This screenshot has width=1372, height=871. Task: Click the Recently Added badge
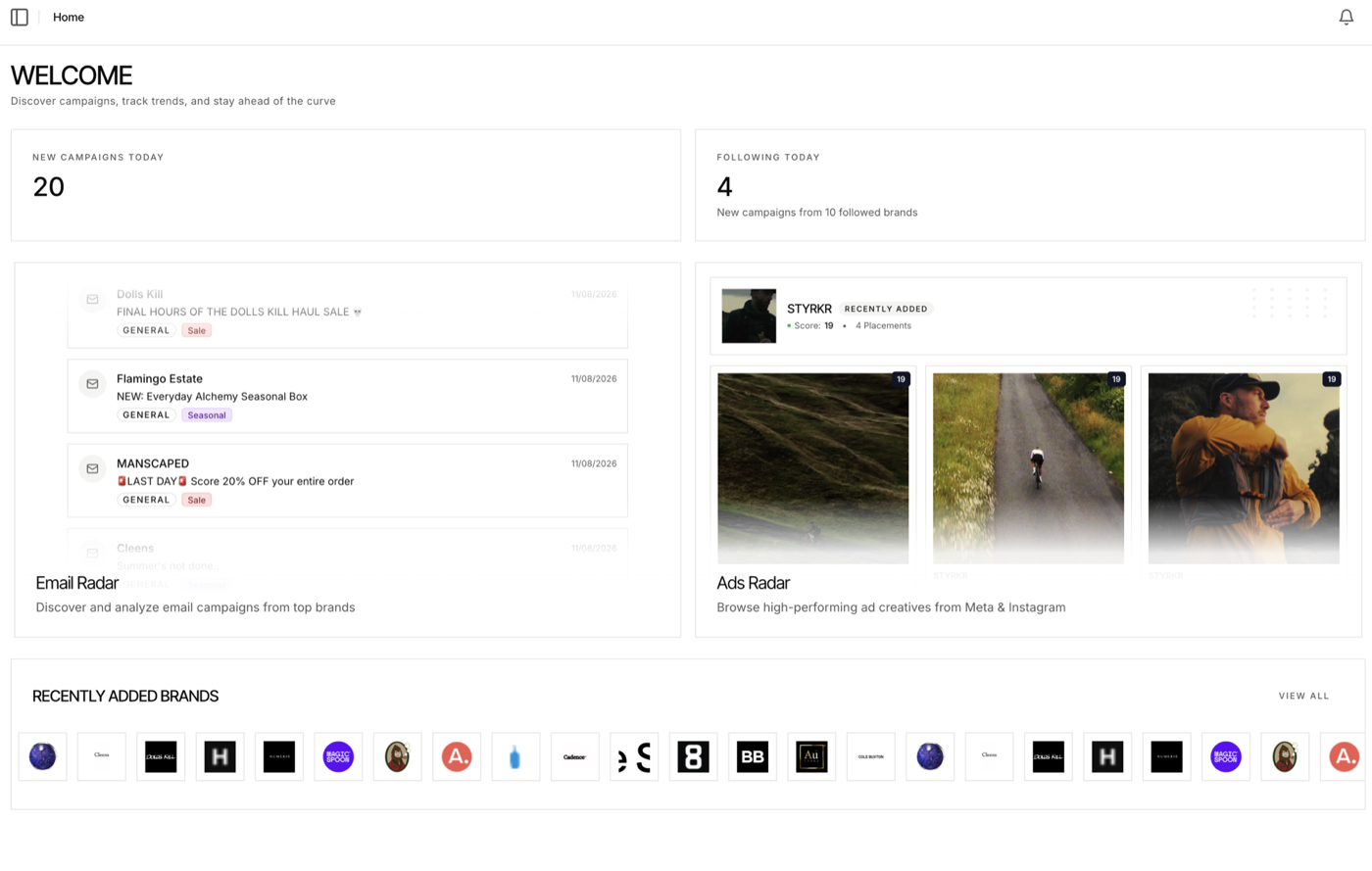click(x=886, y=309)
